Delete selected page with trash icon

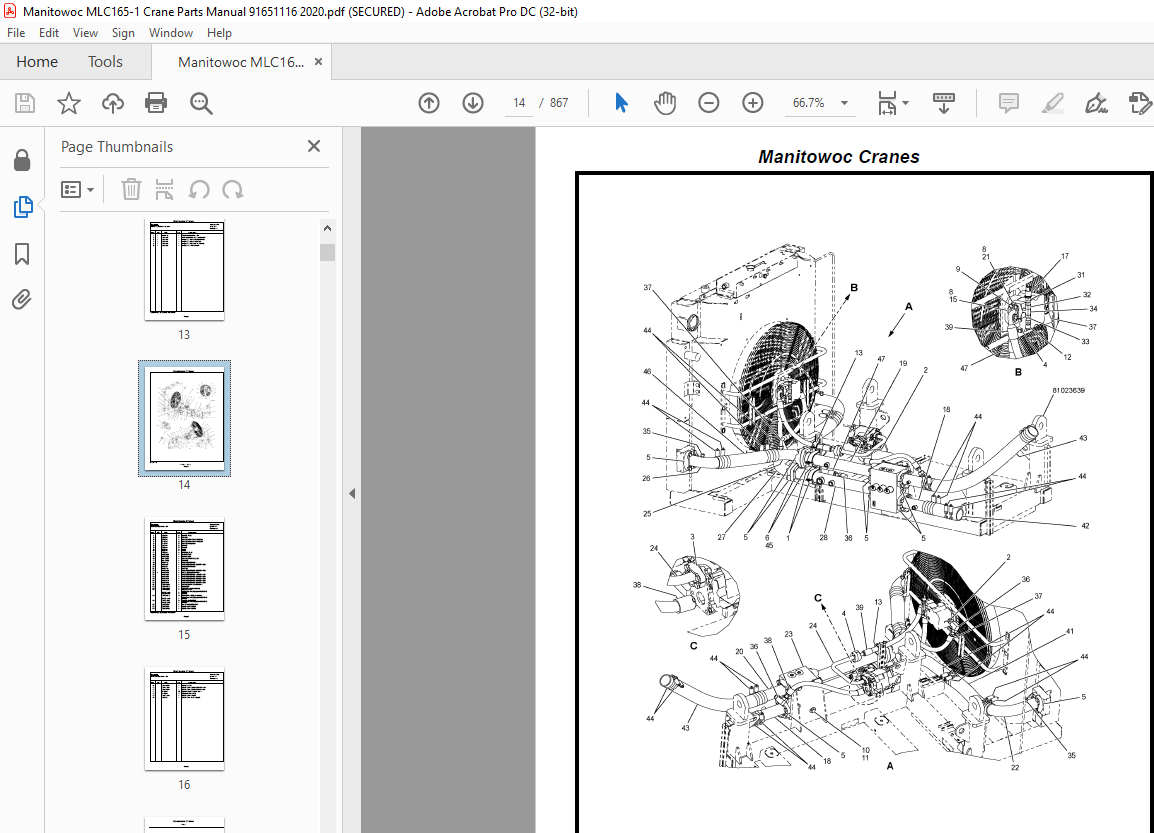(x=131, y=189)
